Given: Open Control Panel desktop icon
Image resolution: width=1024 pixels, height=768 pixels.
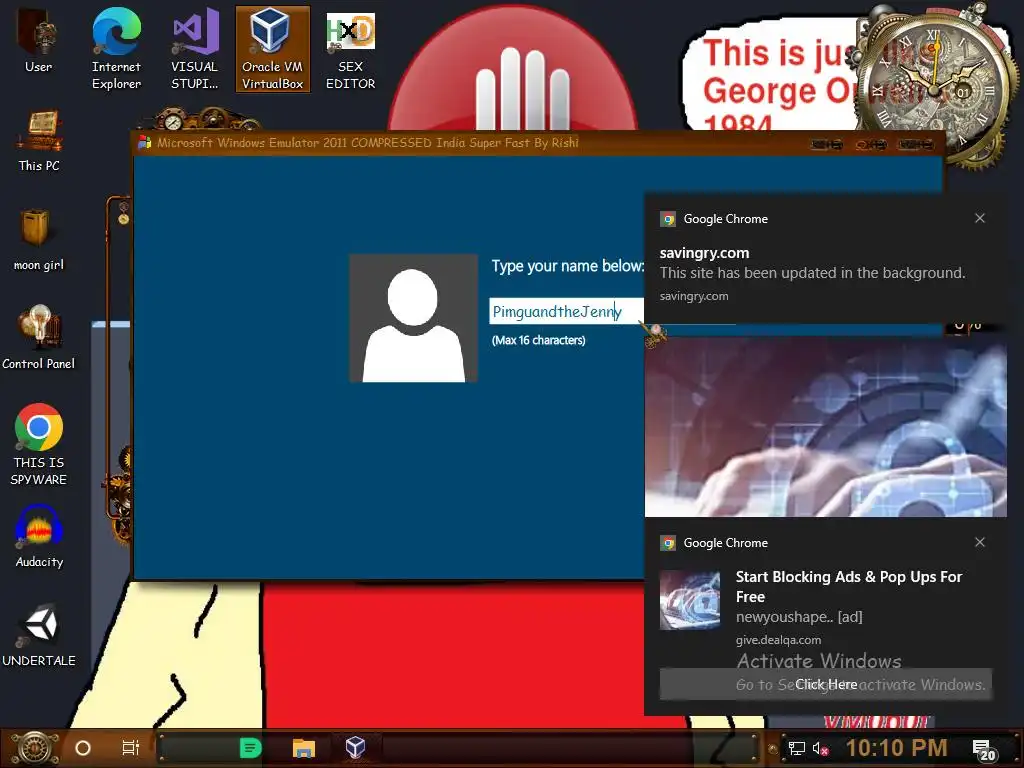Looking at the screenshot, I should (39, 338).
